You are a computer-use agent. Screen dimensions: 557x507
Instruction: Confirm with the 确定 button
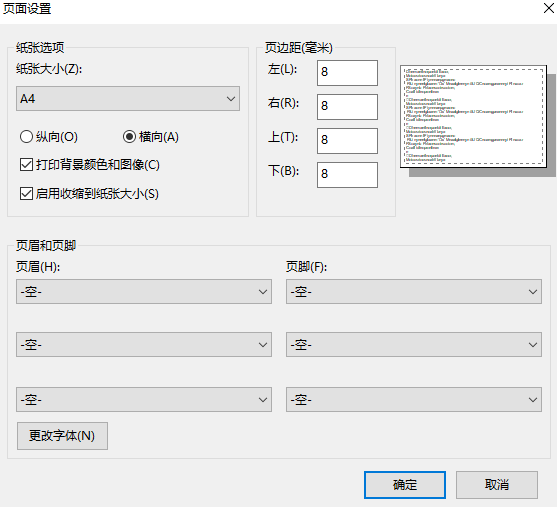405,485
